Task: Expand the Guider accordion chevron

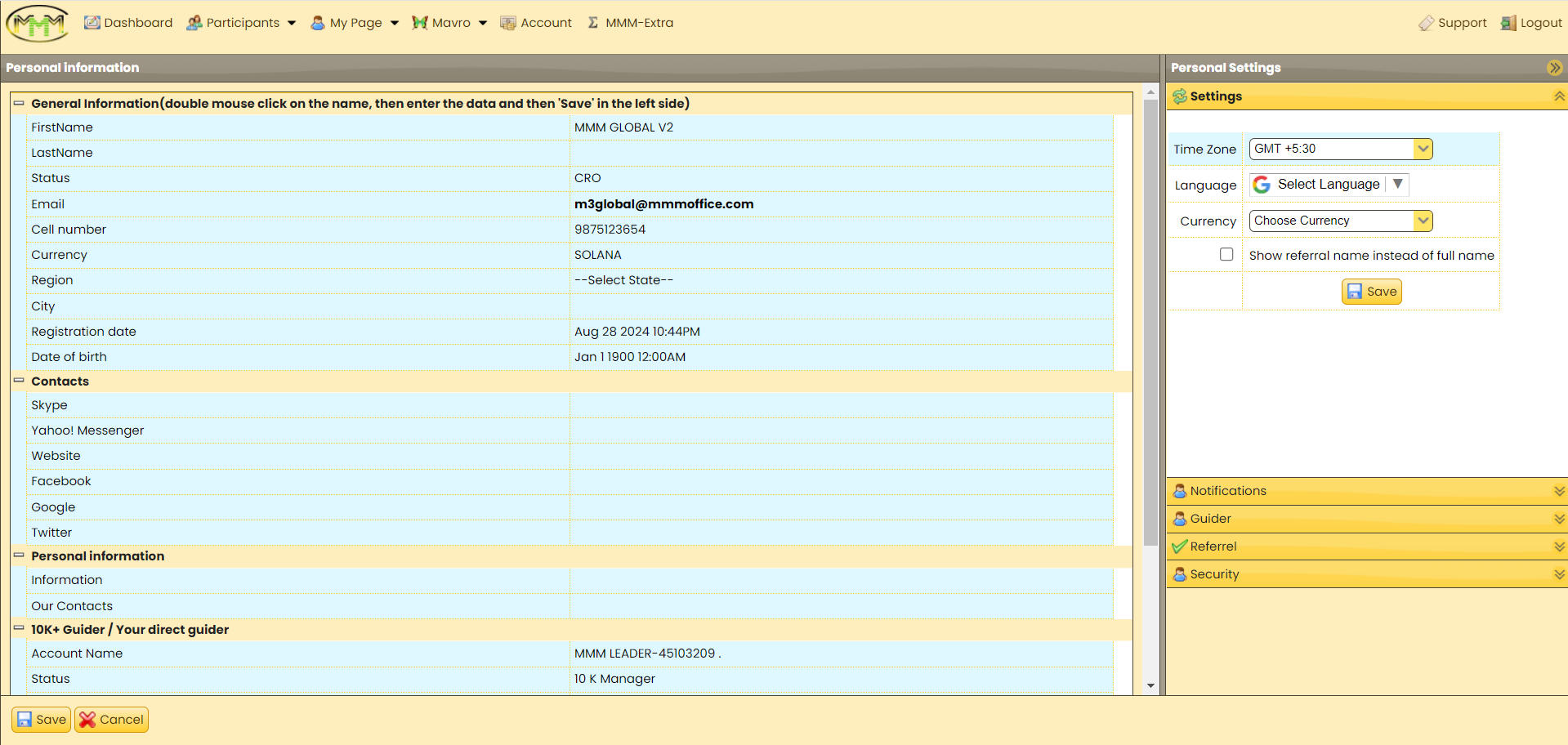Action: 1559,519
